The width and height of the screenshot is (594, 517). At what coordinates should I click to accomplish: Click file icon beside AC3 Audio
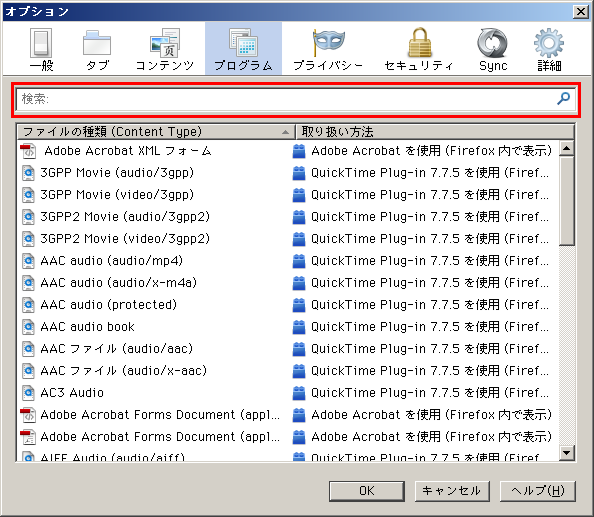(28, 392)
